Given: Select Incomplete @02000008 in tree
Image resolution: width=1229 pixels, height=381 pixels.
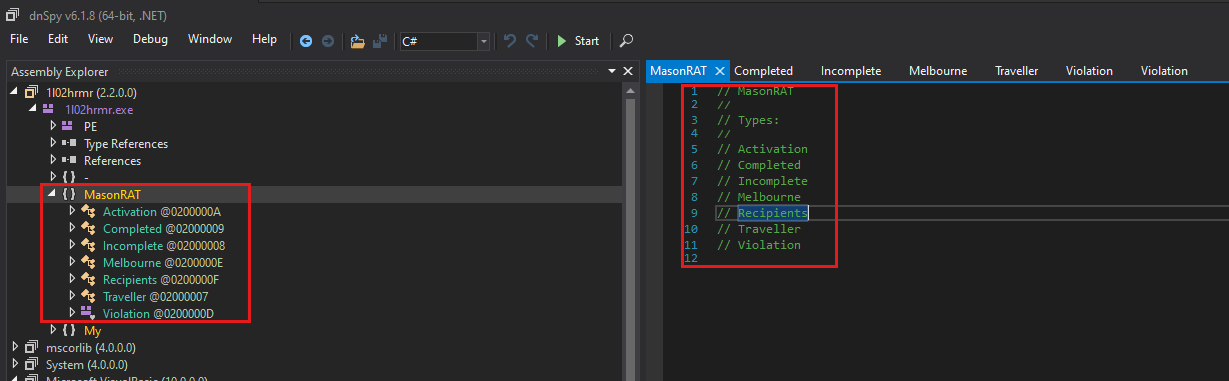Looking at the screenshot, I should (163, 245).
